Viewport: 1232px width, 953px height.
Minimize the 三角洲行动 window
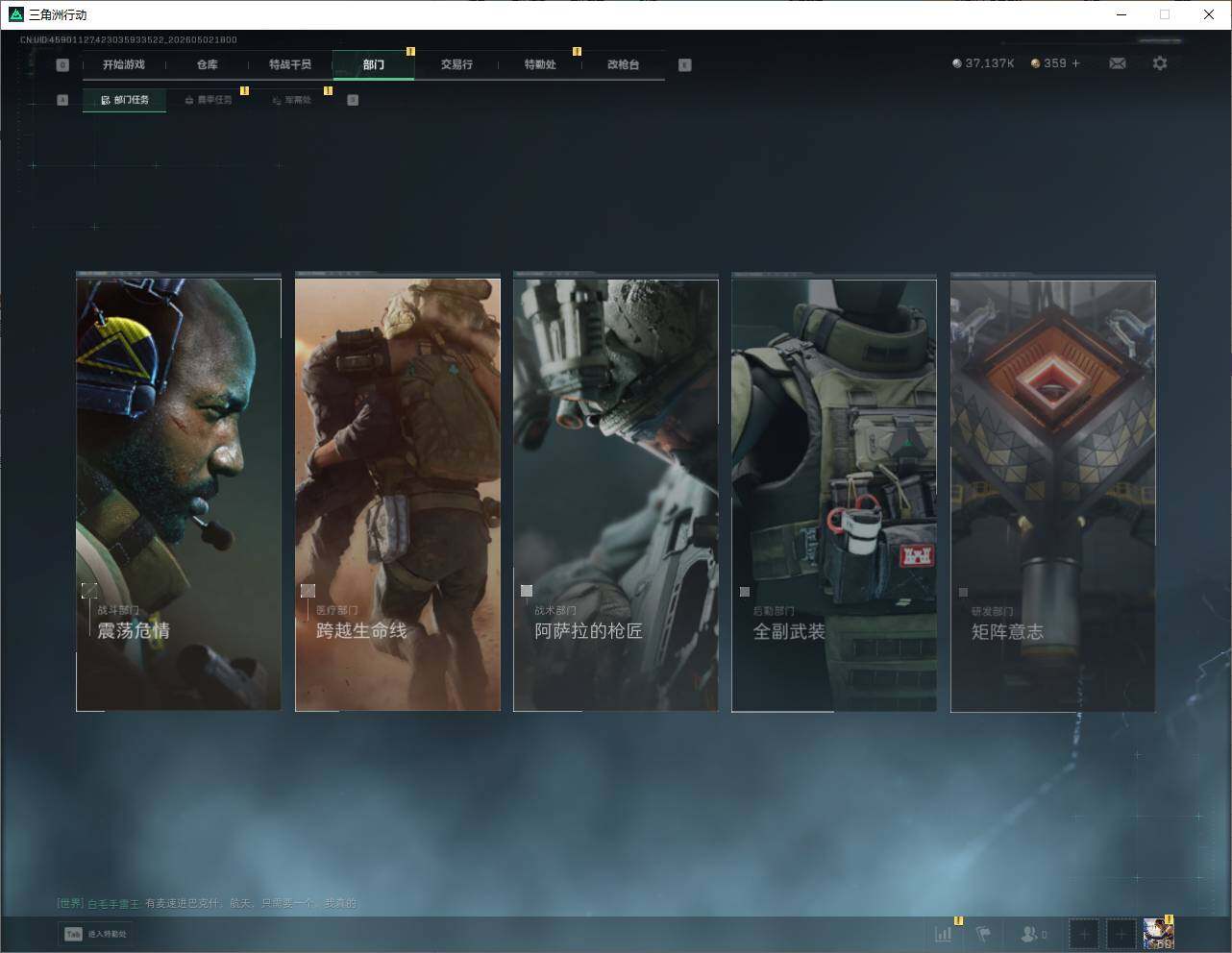pos(1121,14)
